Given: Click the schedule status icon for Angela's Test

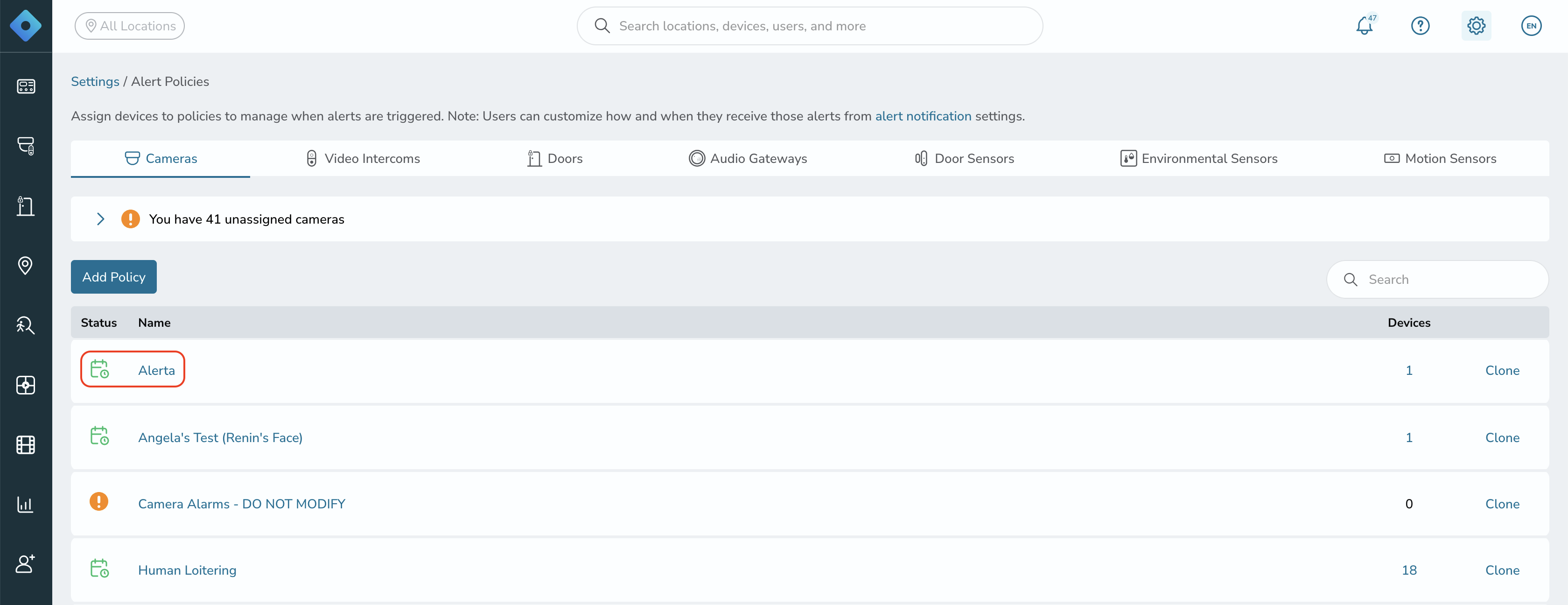Looking at the screenshot, I should [x=99, y=436].
